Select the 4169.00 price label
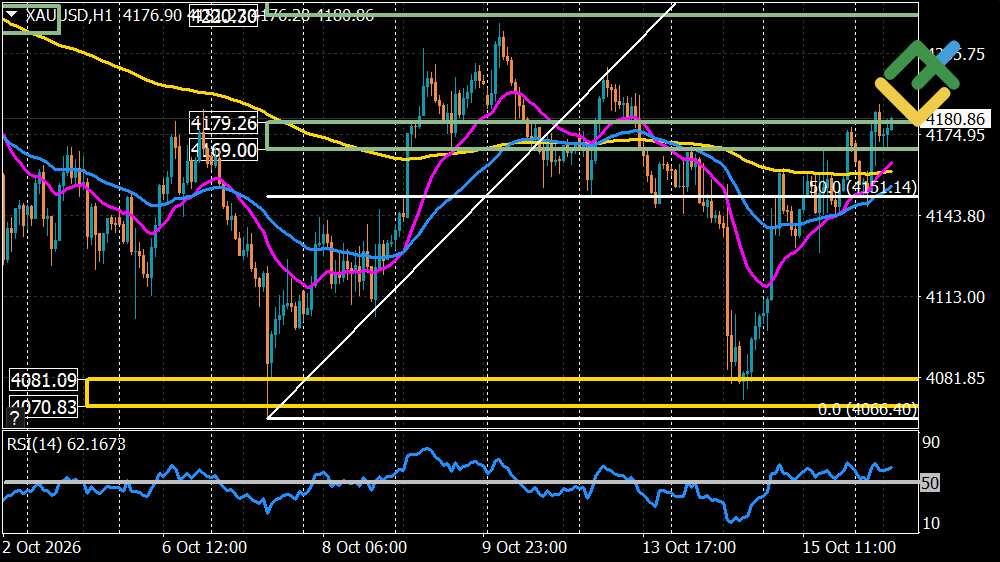The width and height of the screenshot is (1000, 562). pyautogui.click(x=224, y=150)
